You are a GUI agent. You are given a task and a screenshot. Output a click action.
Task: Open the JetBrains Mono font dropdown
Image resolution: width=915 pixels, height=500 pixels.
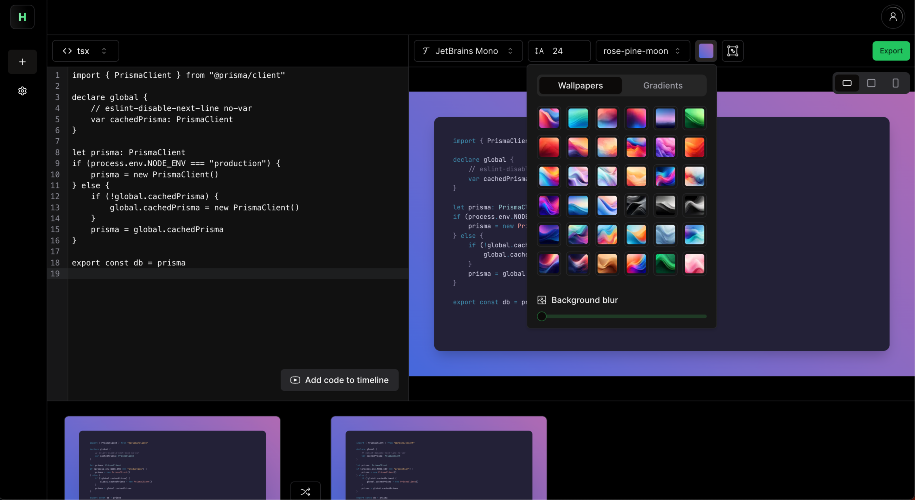(x=468, y=51)
